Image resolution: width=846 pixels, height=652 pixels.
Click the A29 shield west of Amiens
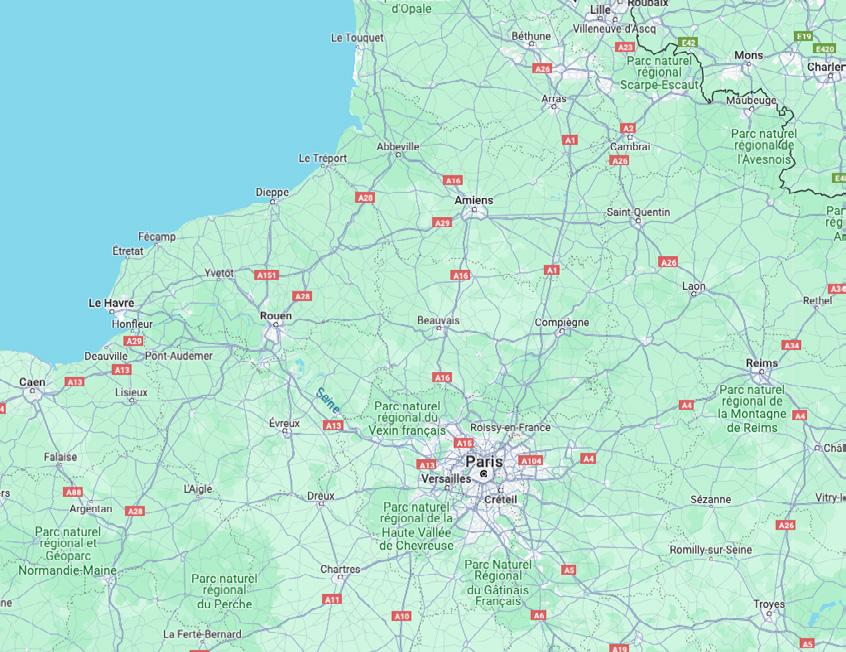point(442,222)
